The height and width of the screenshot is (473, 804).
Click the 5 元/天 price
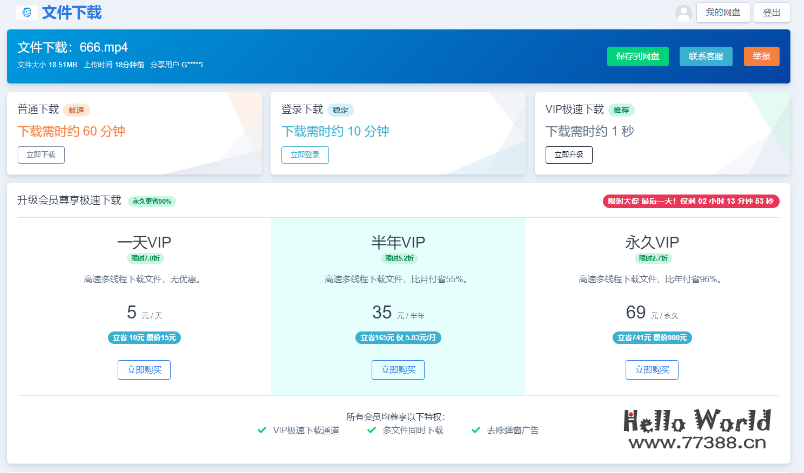click(144, 312)
